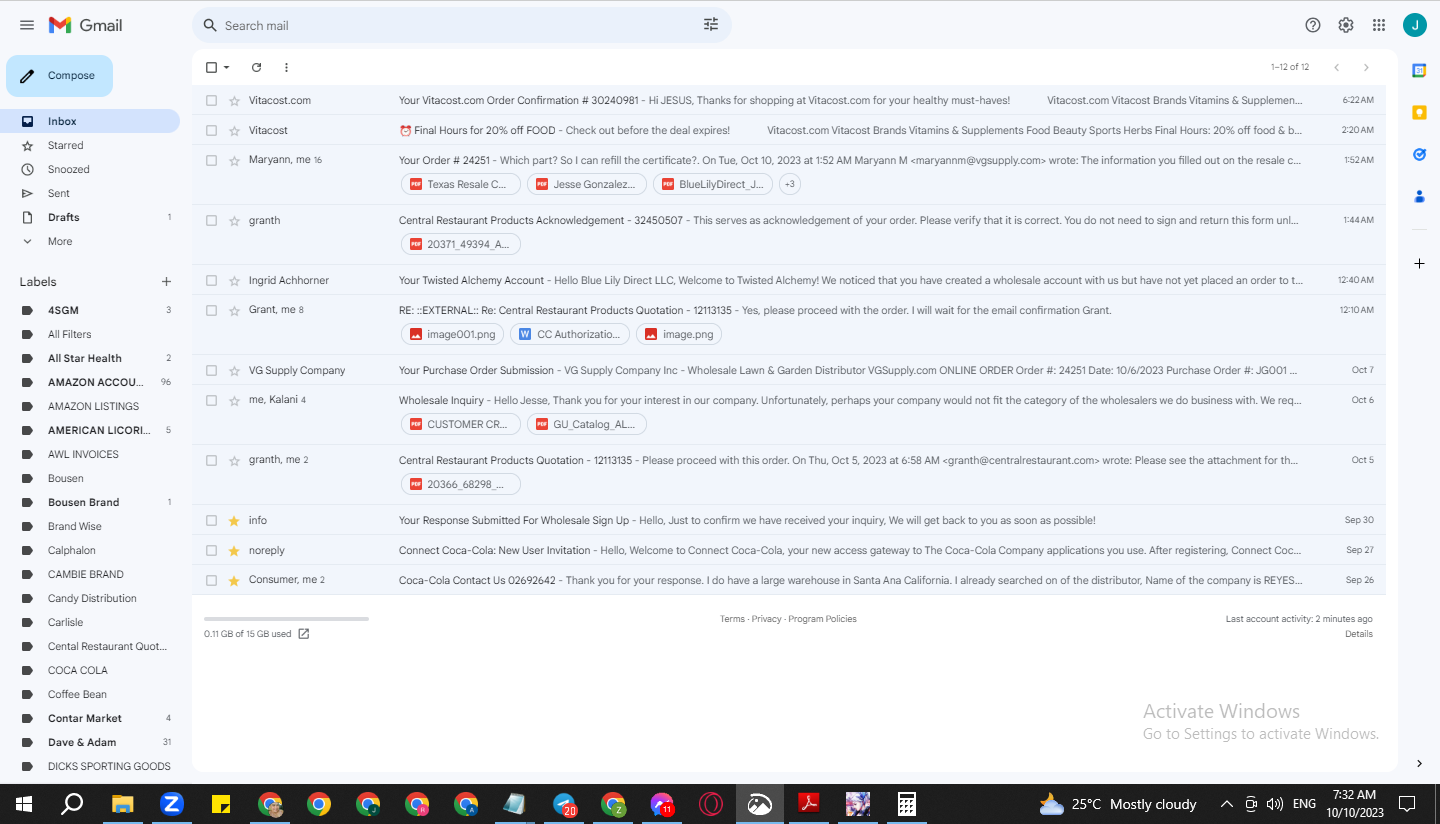This screenshot has height=824, width=1440.
Task: Create a new label with plus icon
Action: tap(166, 282)
